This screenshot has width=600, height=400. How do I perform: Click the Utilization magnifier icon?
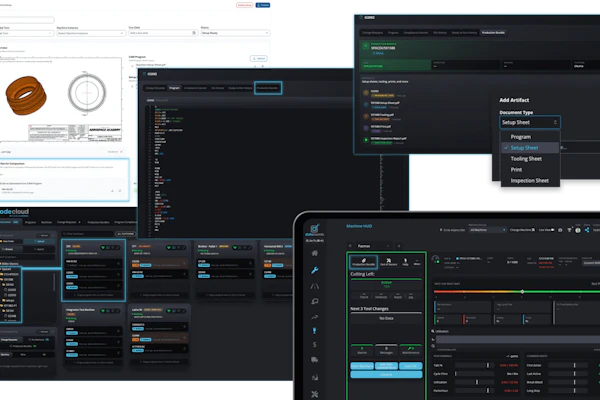click(433, 331)
